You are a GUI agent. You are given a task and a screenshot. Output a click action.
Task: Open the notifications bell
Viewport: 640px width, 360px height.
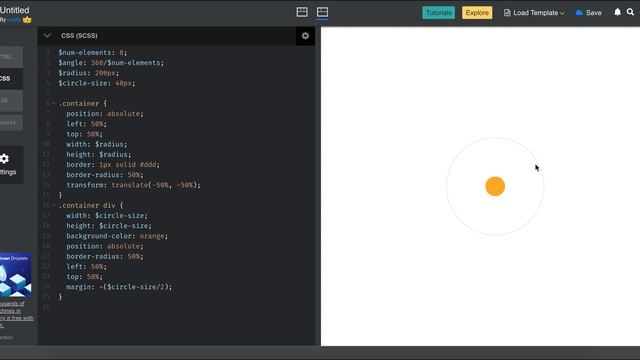(618, 12)
